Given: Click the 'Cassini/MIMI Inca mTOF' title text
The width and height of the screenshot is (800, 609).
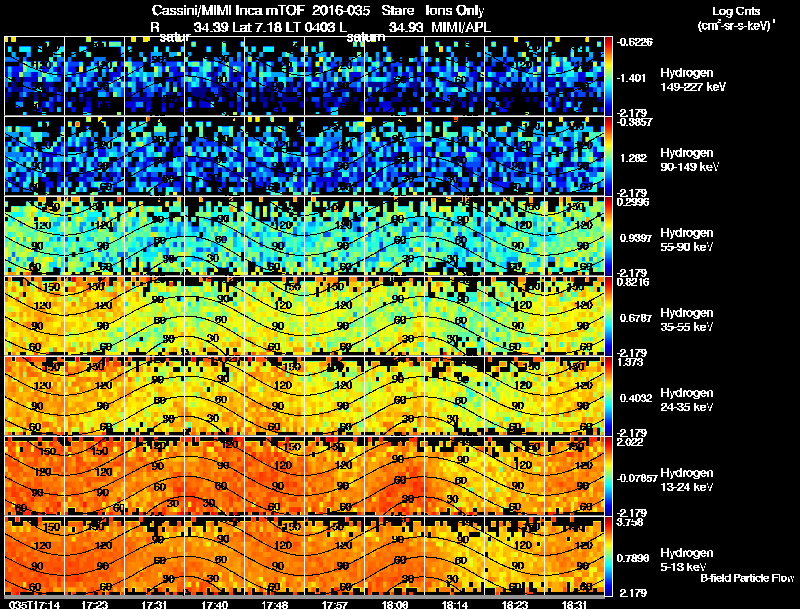Looking at the screenshot, I should [229, 10].
